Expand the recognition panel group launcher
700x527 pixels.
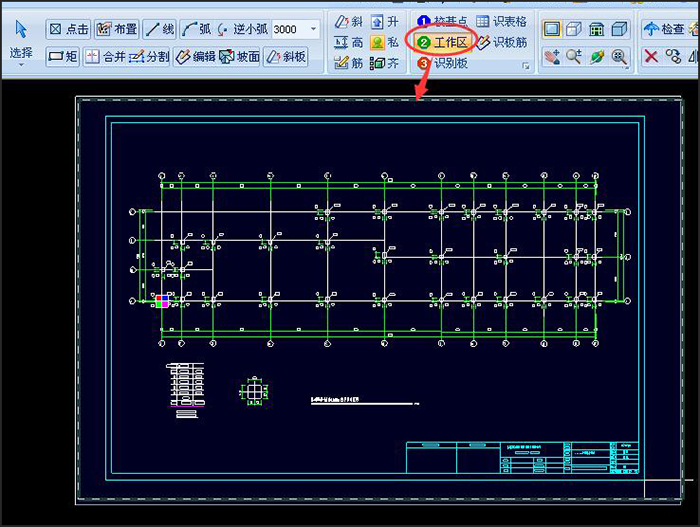[527, 67]
